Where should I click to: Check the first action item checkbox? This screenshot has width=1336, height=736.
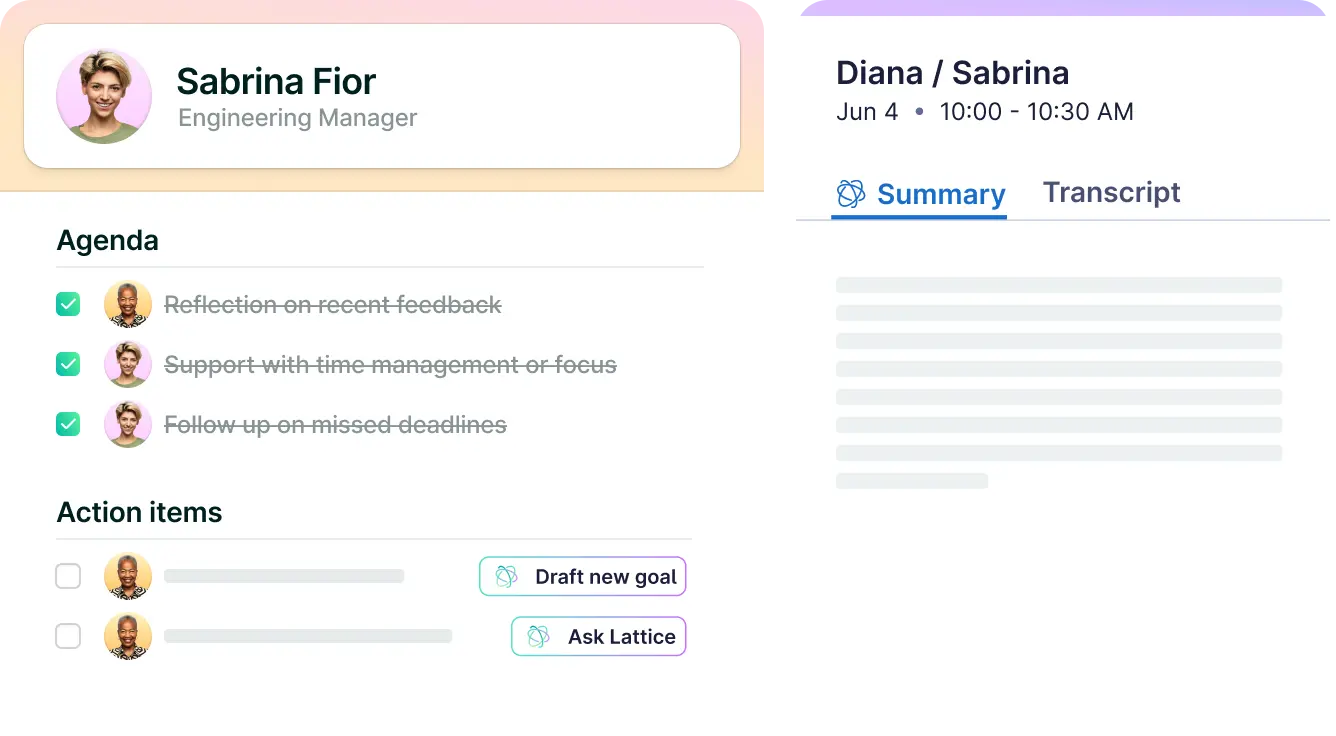[x=68, y=577]
